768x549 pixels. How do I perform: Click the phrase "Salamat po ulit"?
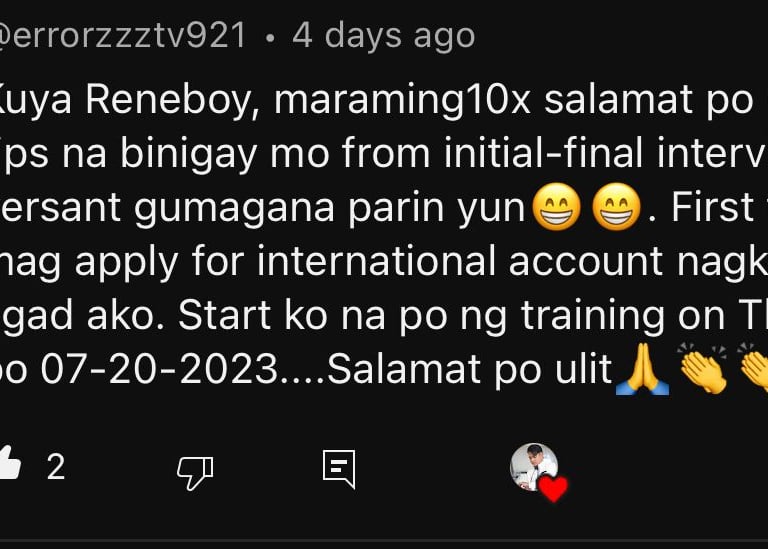[469, 369]
